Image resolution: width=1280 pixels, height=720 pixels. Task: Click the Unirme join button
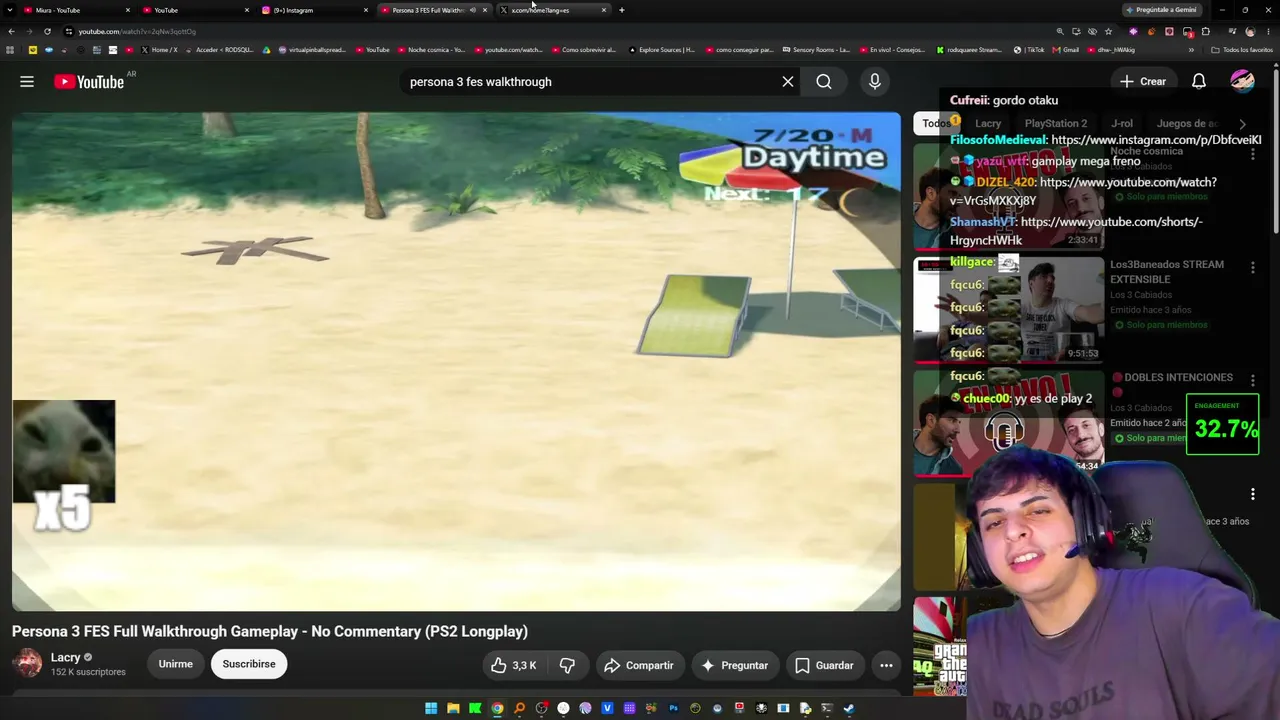[175, 664]
